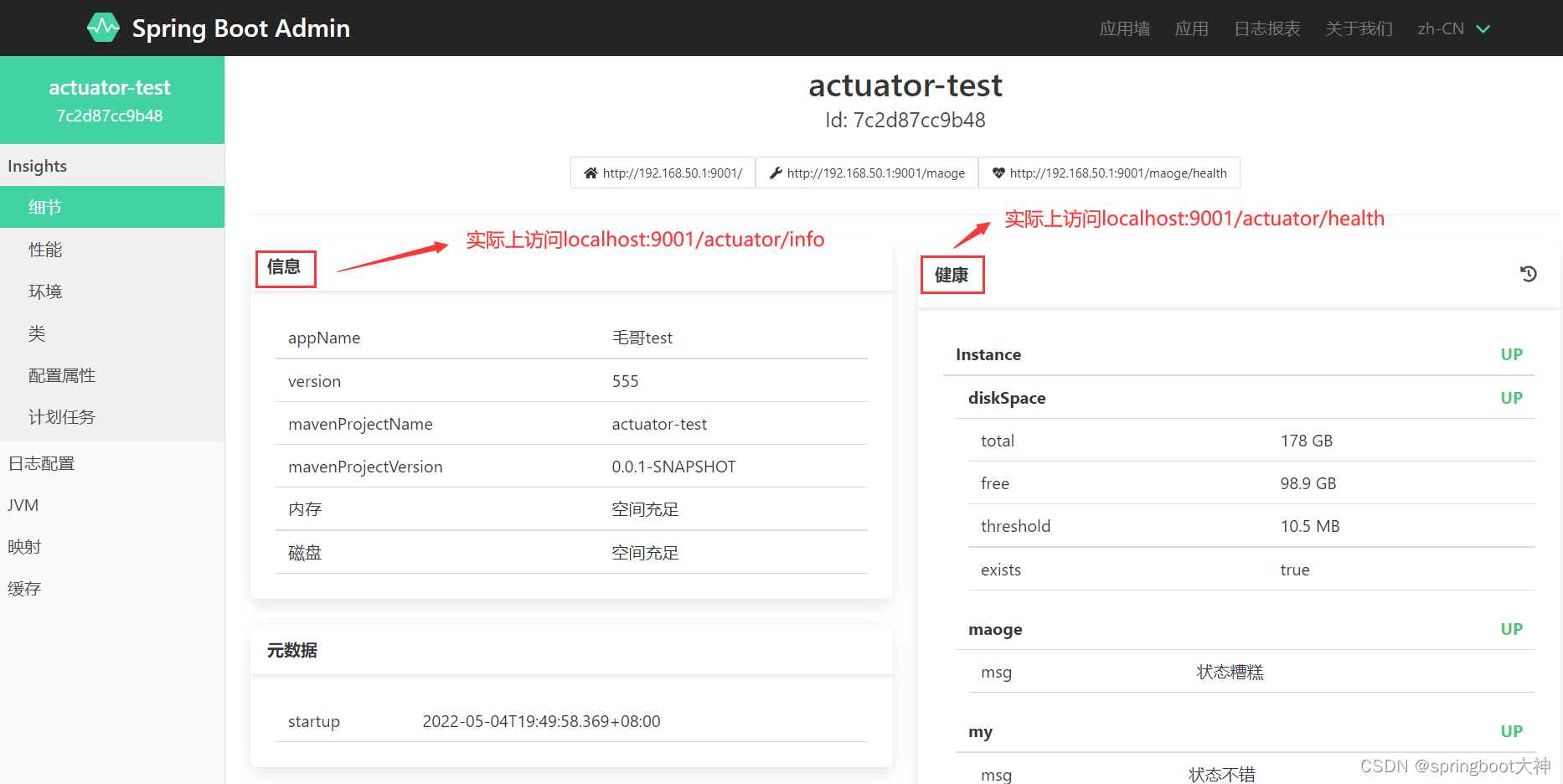Open 映射 in the sidebar
The width and height of the screenshot is (1563, 784).
[112, 547]
